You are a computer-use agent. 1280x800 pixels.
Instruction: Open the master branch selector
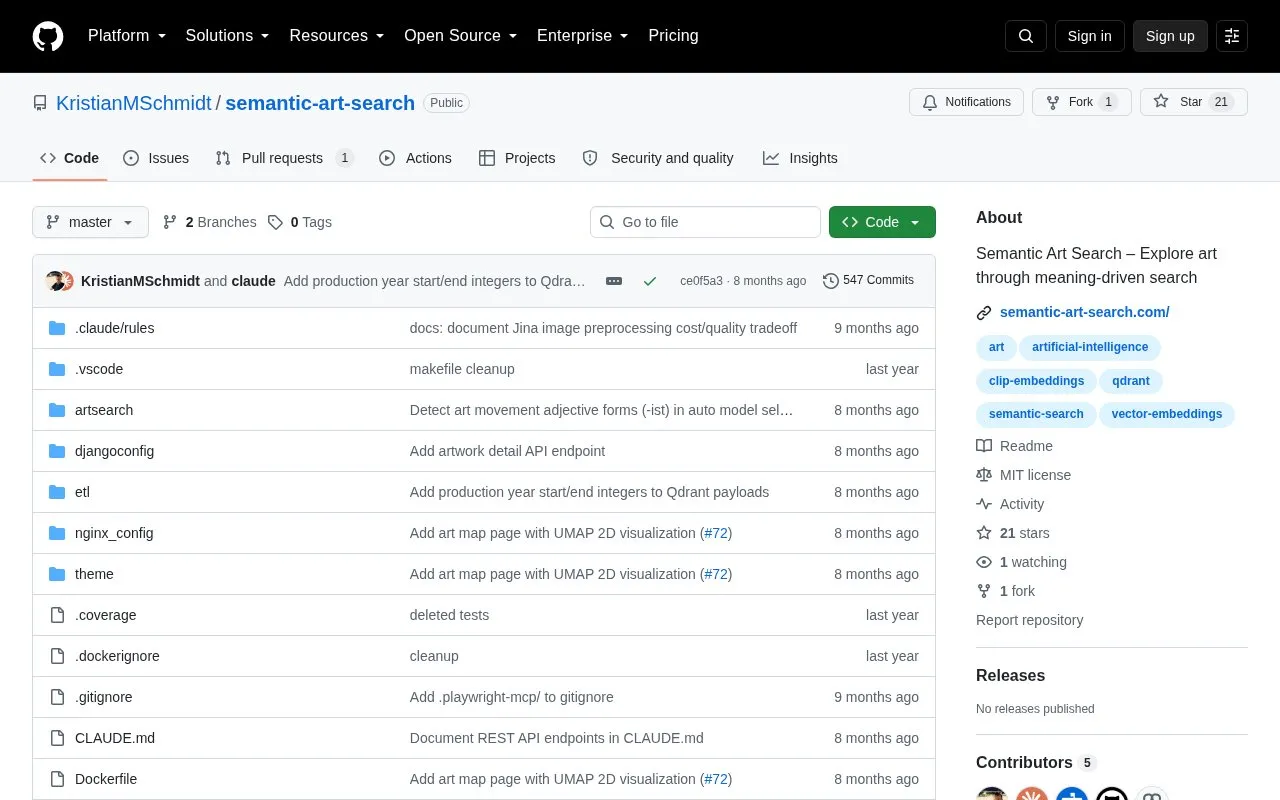click(90, 222)
